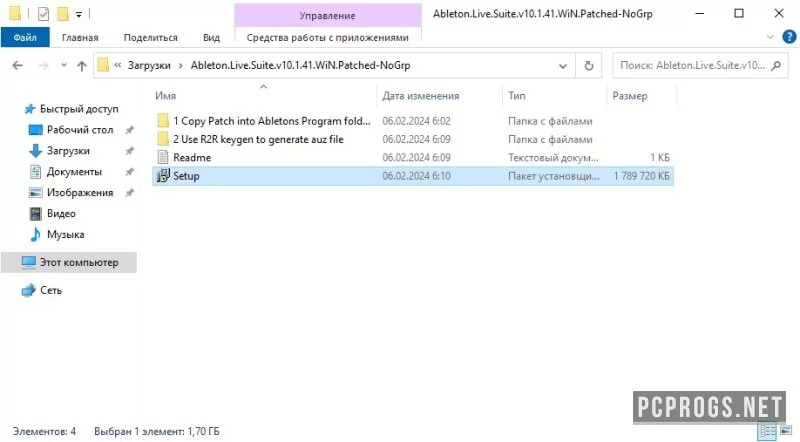Open Рабочий стол in the sidebar
Viewport: 800px width, 442px height.
click(80, 130)
